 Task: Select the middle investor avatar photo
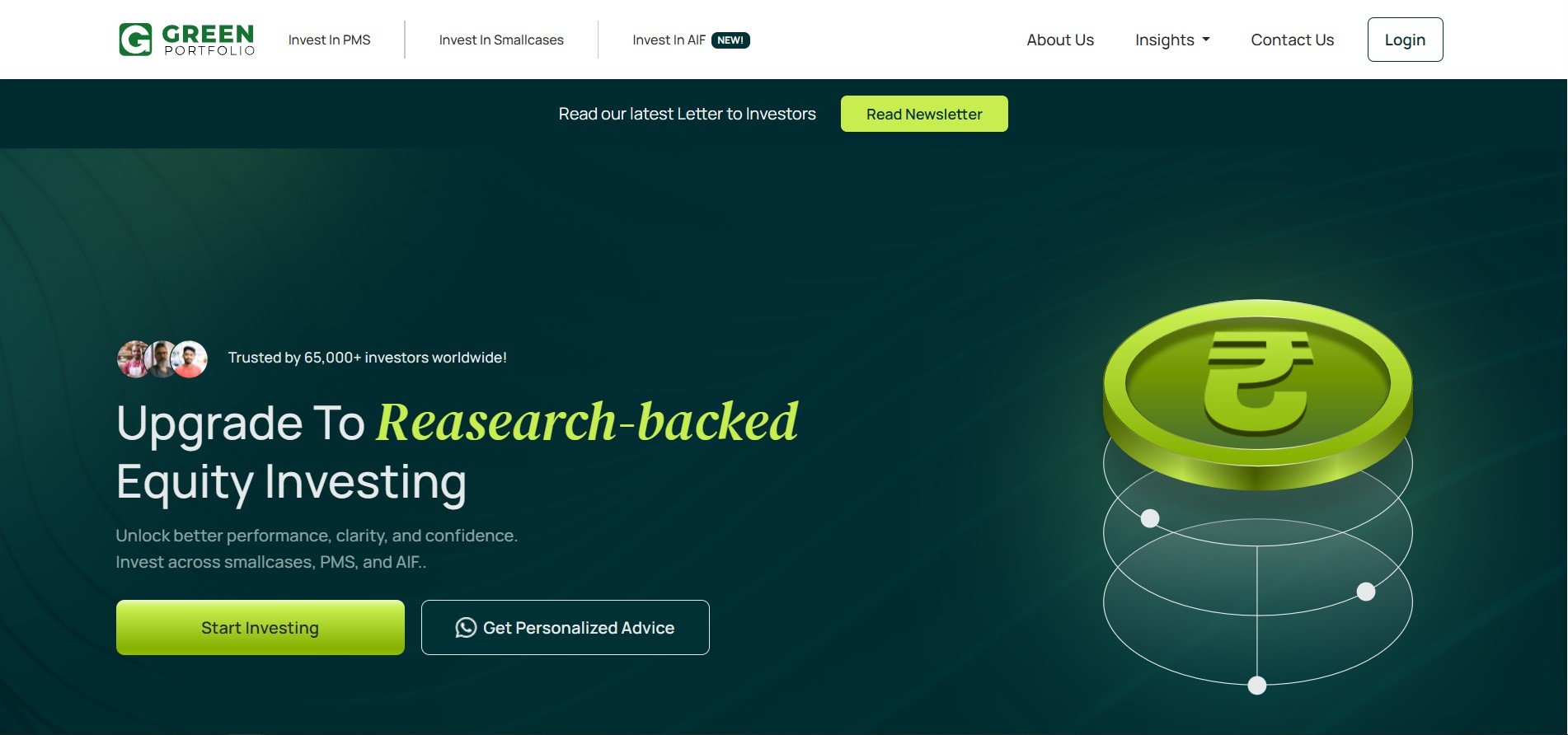(x=161, y=358)
